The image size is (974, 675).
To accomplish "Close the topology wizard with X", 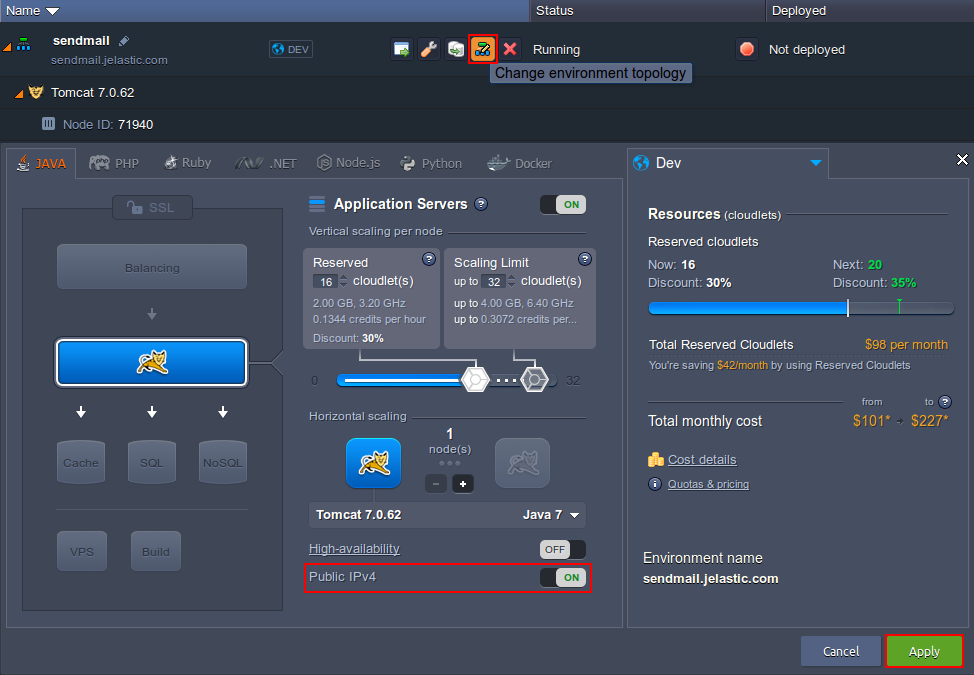I will coord(962,160).
